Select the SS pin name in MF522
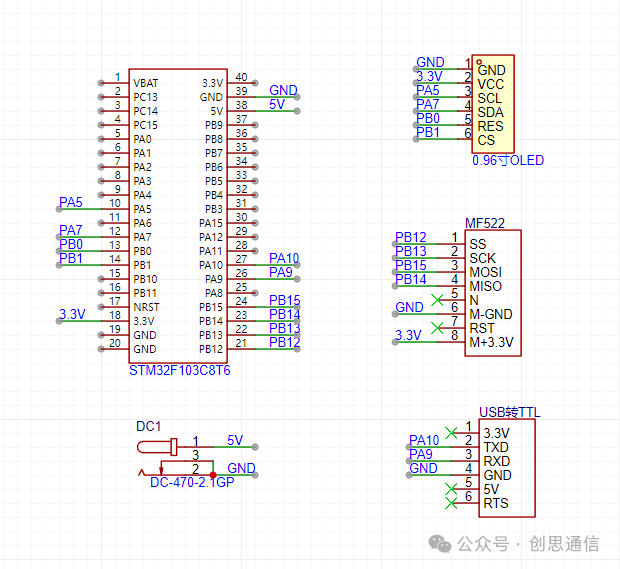Image resolution: width=620 pixels, height=569 pixels. point(478,244)
